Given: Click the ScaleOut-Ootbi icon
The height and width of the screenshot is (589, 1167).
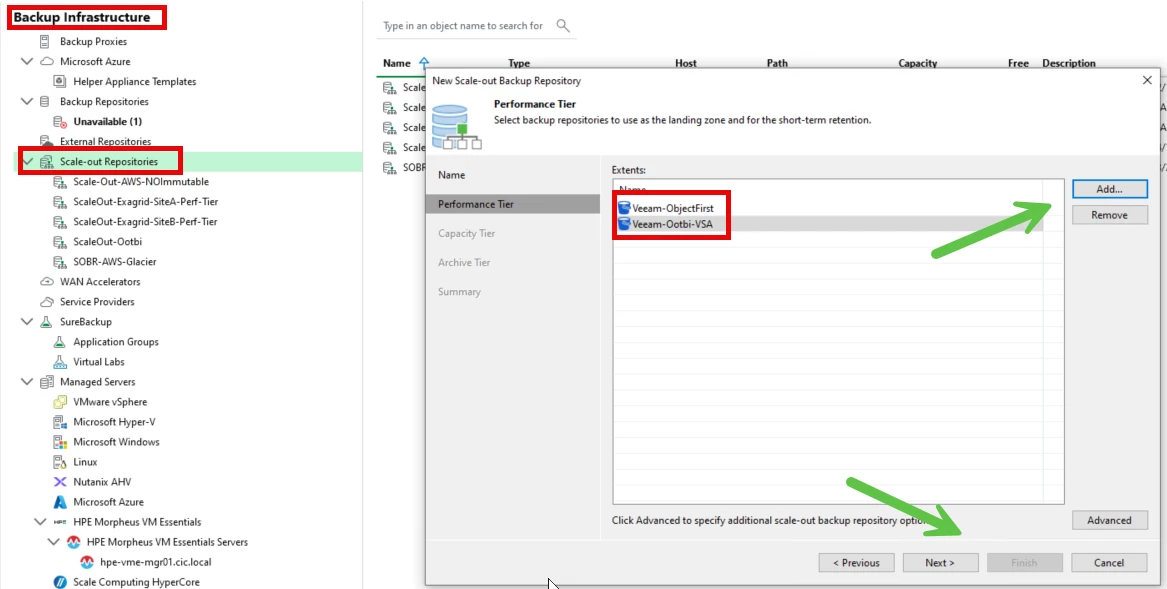Looking at the screenshot, I should 60,242.
